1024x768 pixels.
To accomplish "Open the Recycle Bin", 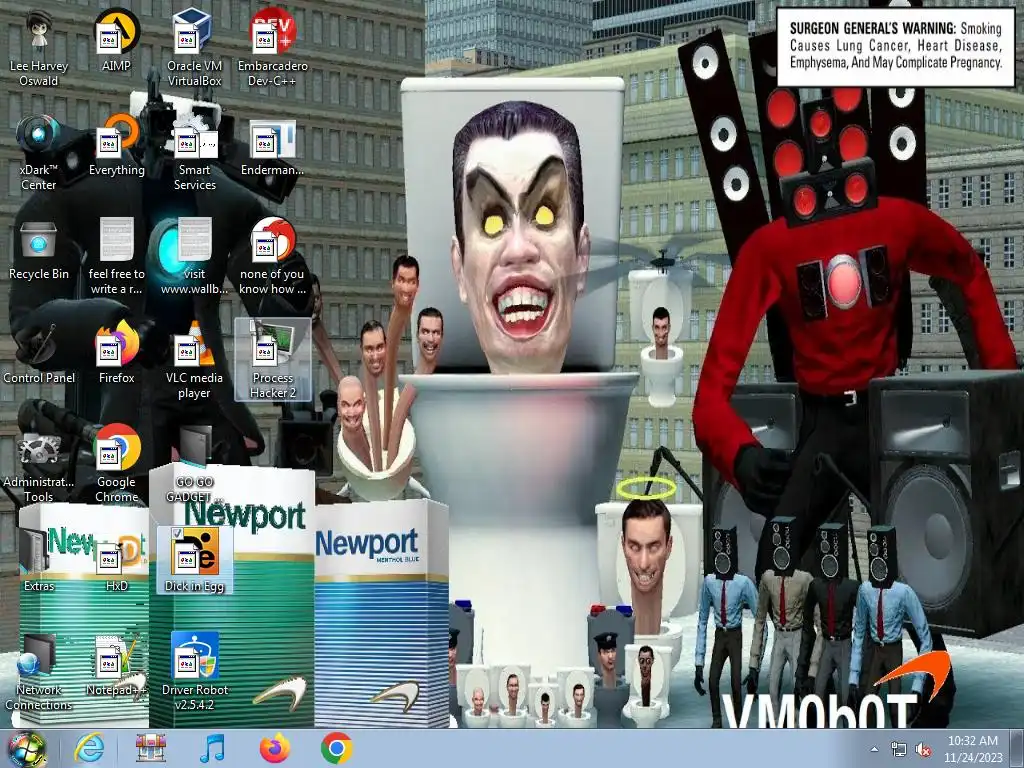I will point(39,249).
